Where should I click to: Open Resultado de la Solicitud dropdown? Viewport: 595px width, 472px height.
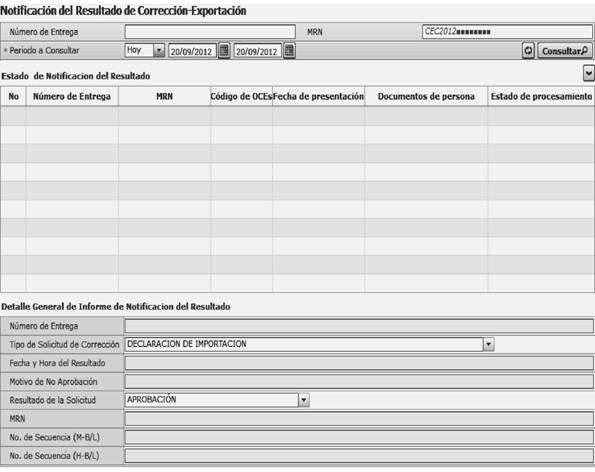[304, 400]
